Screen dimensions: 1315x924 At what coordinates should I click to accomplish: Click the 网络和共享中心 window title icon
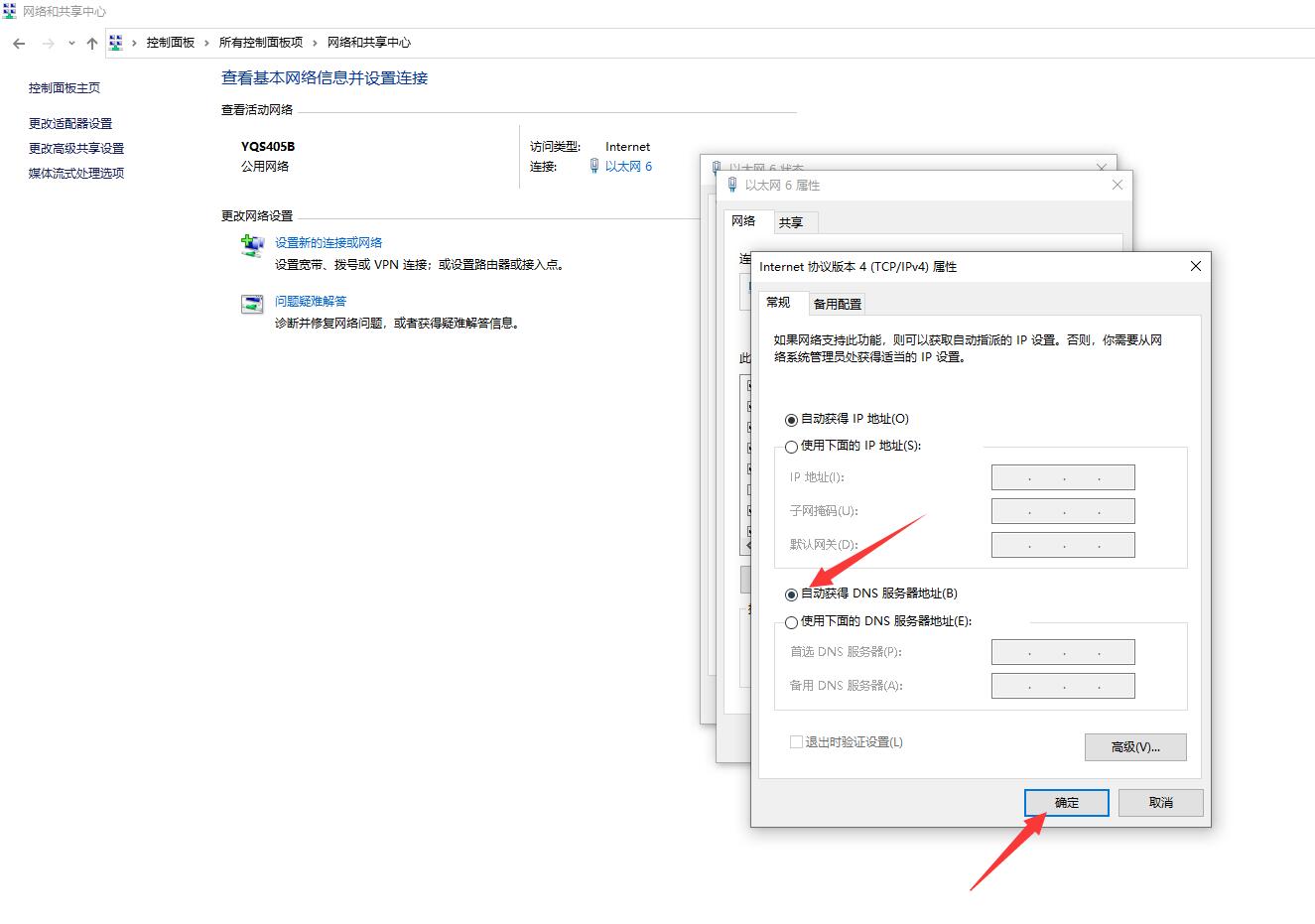10,11
